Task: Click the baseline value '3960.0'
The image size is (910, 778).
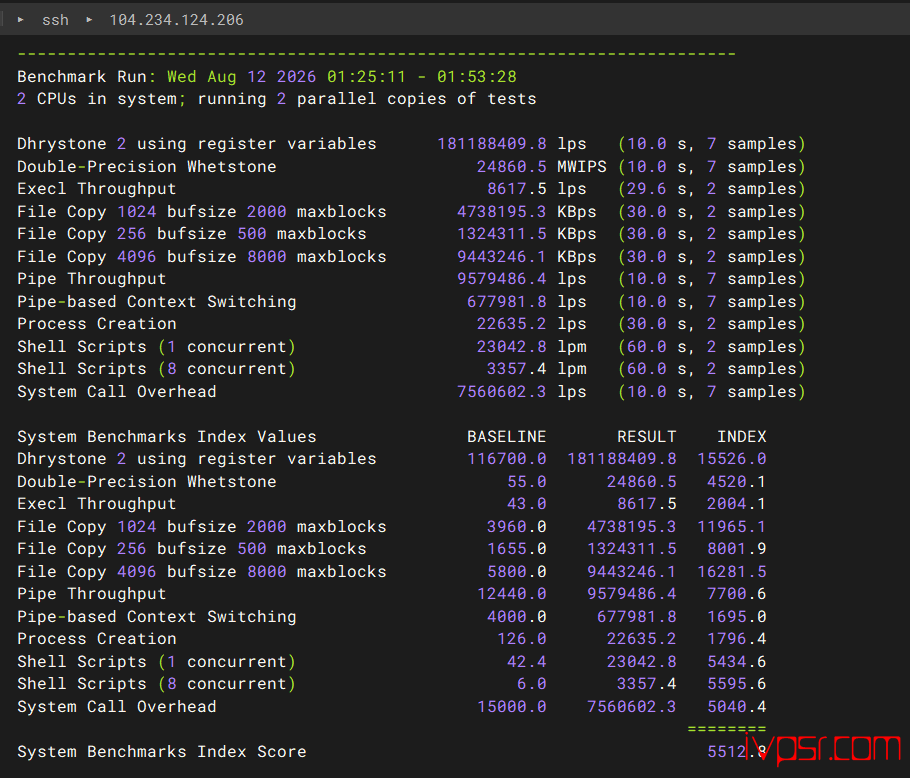Action: [517, 527]
